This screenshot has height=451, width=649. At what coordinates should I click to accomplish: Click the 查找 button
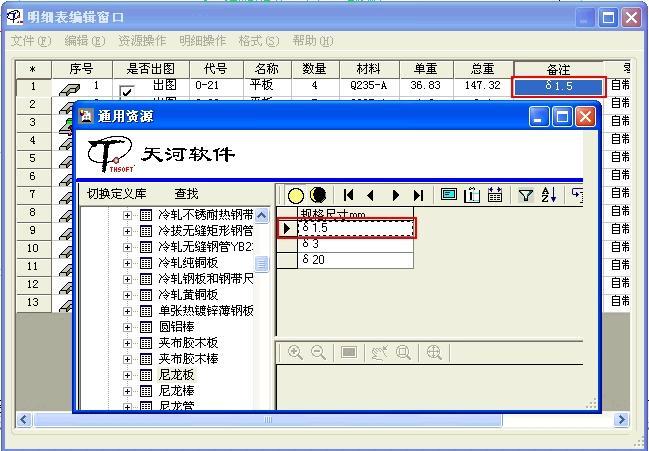point(186,194)
